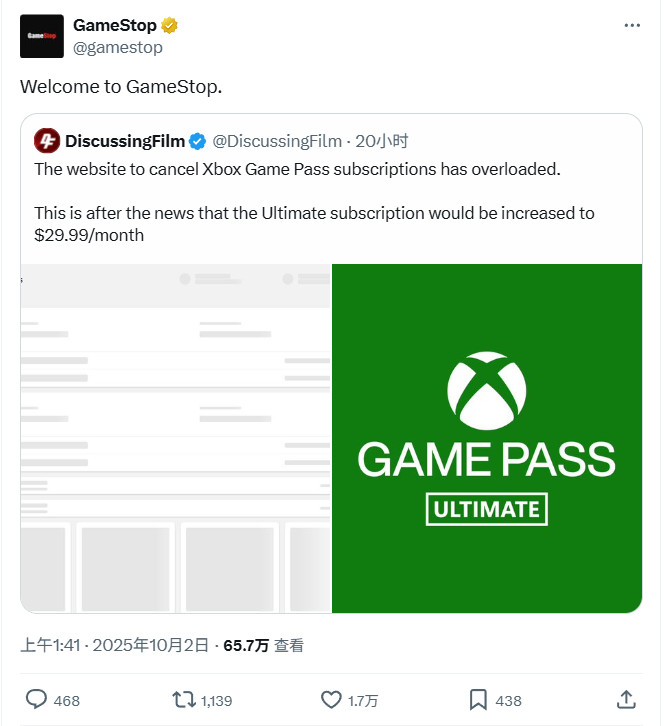Like the tweet with heart icon
The image size is (670, 726).
point(331,699)
